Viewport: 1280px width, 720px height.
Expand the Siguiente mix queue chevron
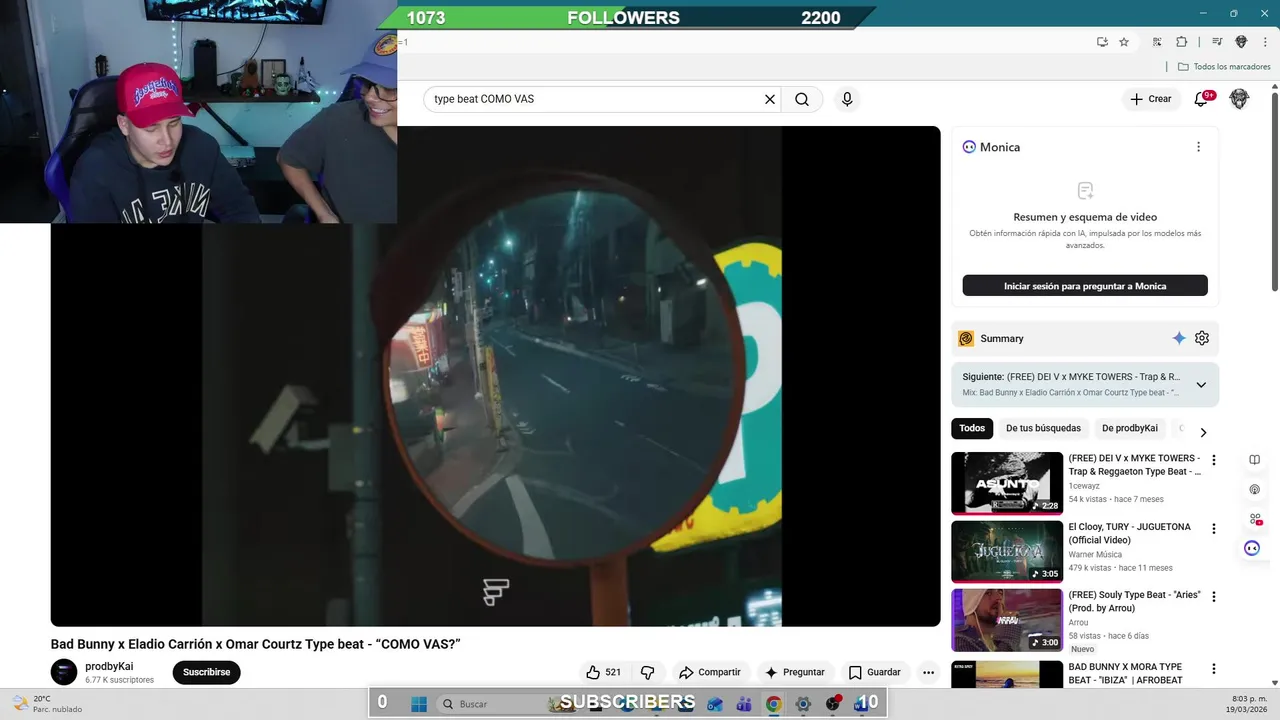point(1201,385)
